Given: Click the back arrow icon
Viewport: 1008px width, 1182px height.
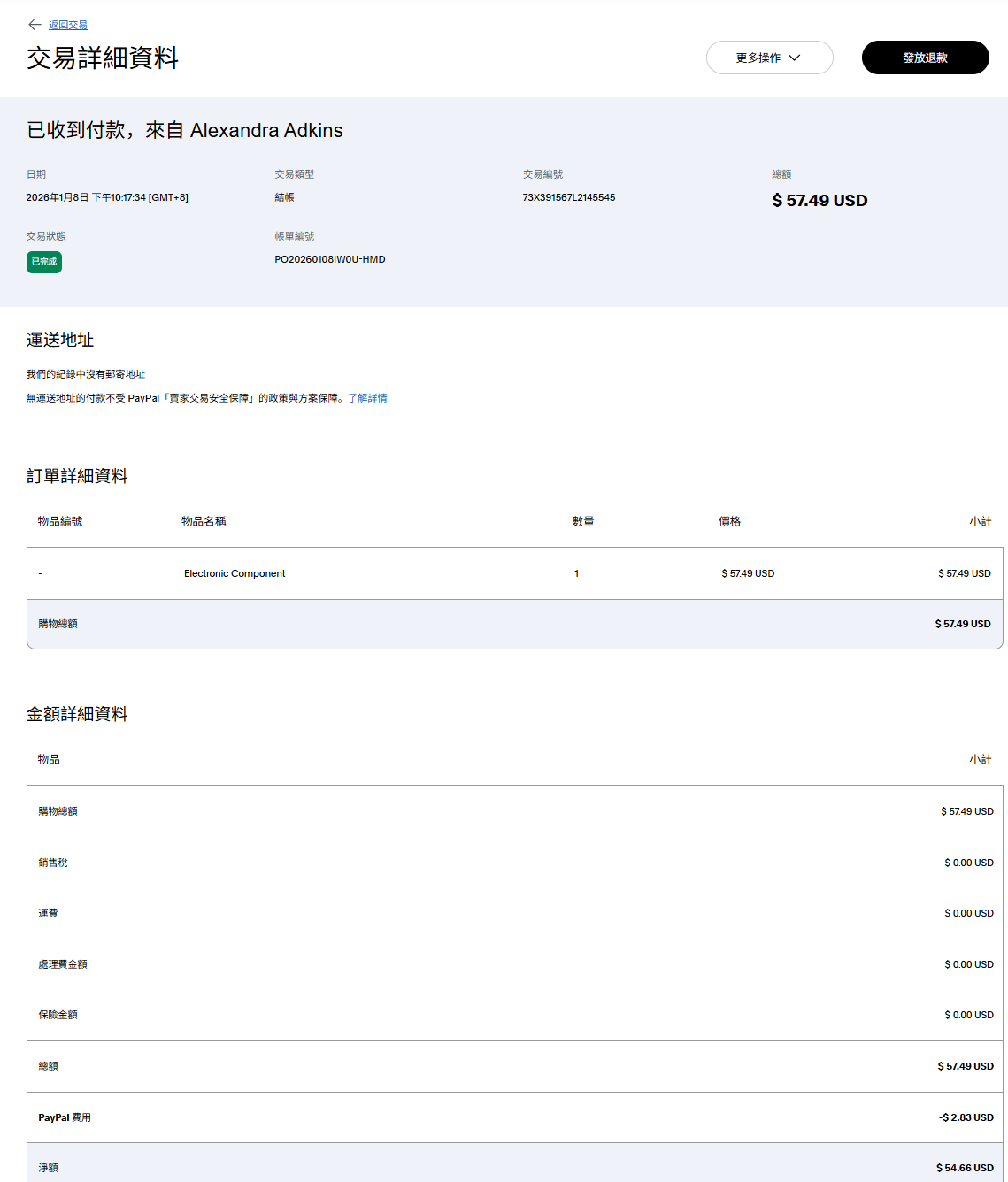Looking at the screenshot, I should click(x=35, y=25).
